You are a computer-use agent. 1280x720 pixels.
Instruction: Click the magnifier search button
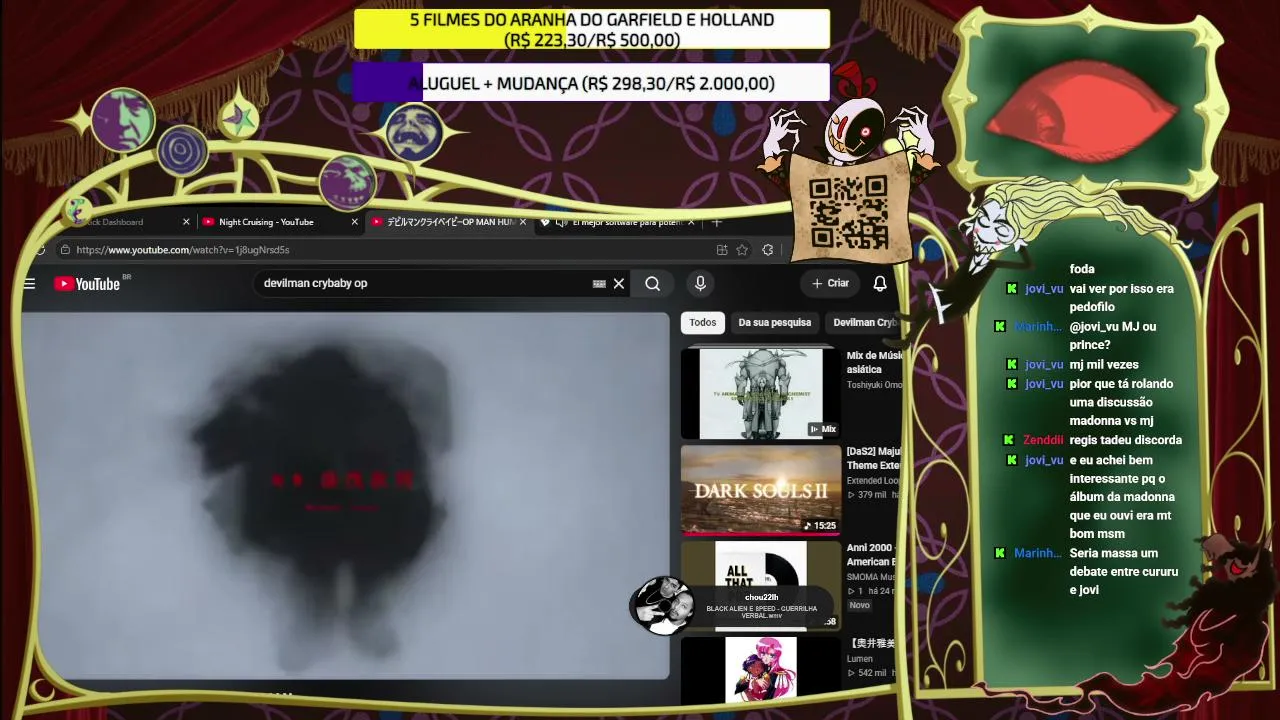(x=652, y=284)
